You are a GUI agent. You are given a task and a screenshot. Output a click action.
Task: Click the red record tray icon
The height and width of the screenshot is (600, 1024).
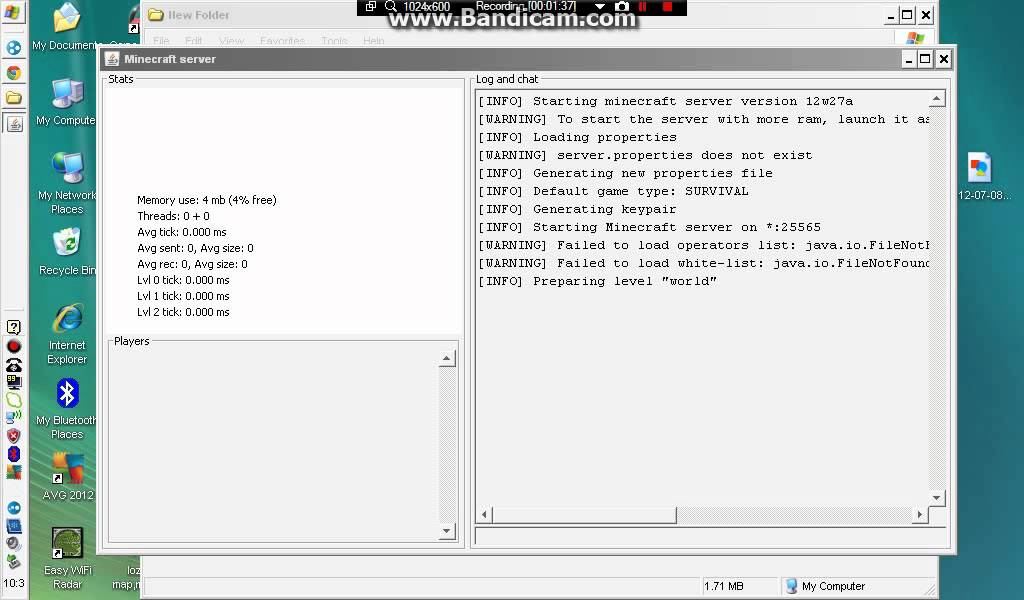pyautogui.click(x=13, y=346)
